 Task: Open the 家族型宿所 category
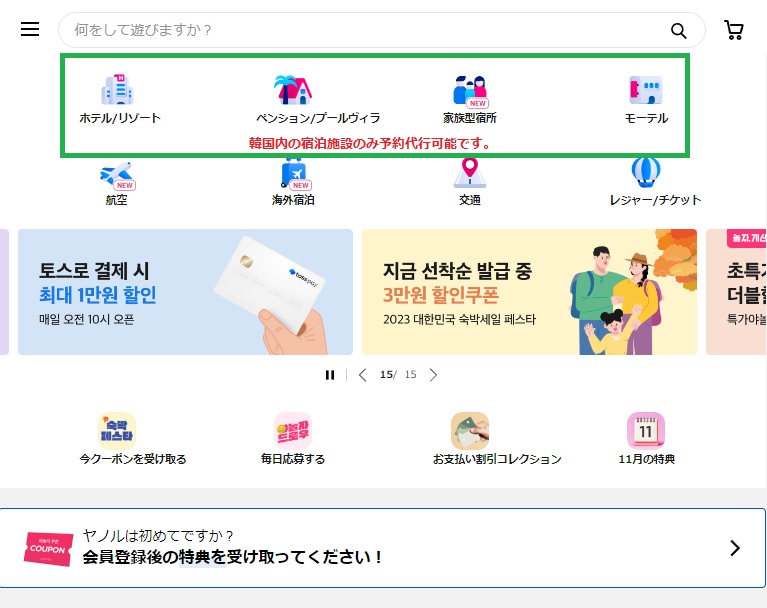[x=470, y=91]
